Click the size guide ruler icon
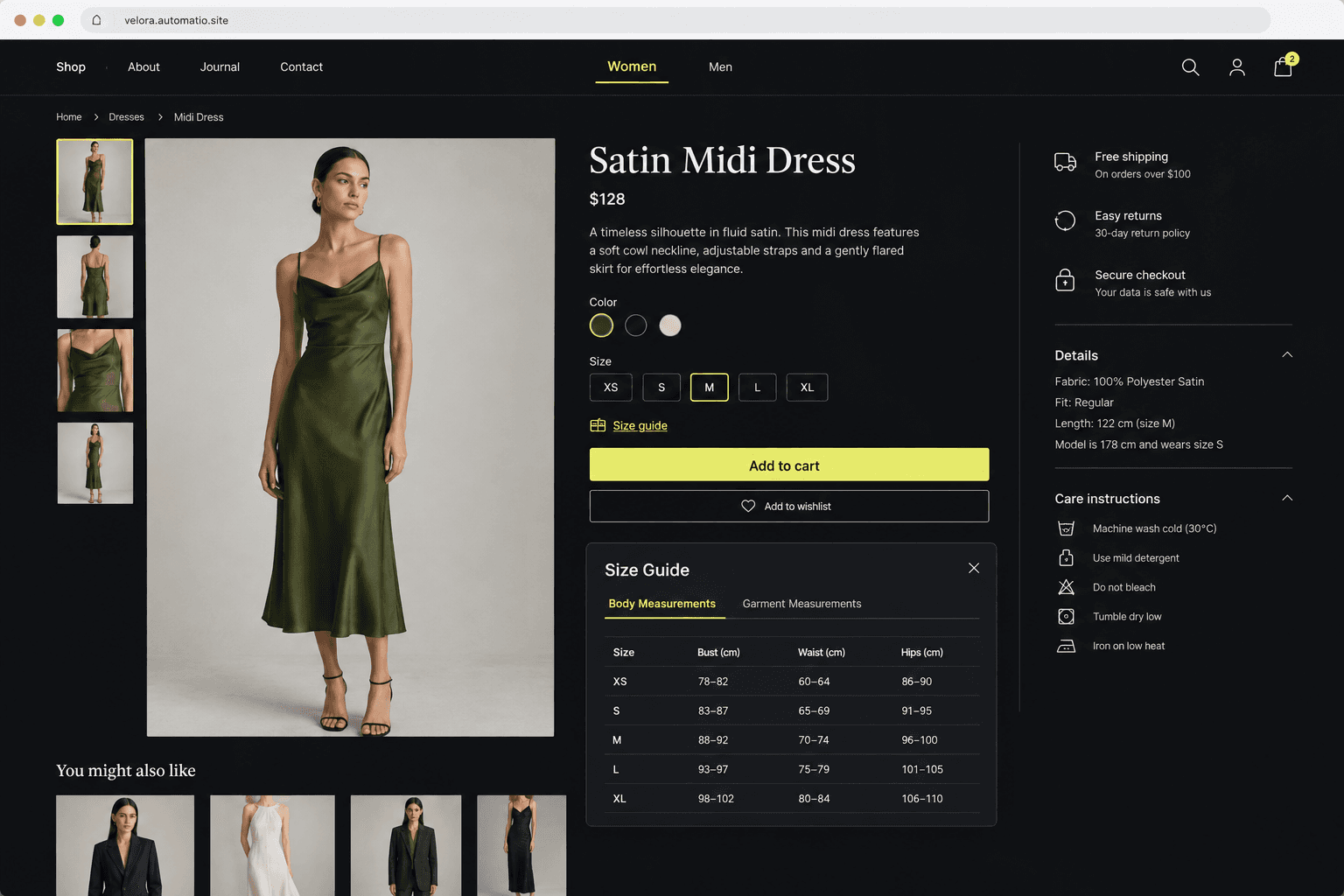 (598, 425)
